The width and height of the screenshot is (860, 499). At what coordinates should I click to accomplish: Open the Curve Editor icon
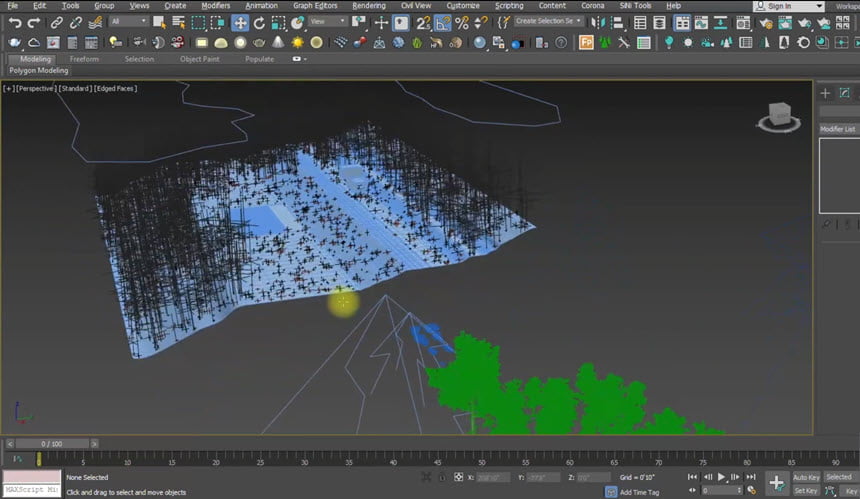click(x=701, y=23)
